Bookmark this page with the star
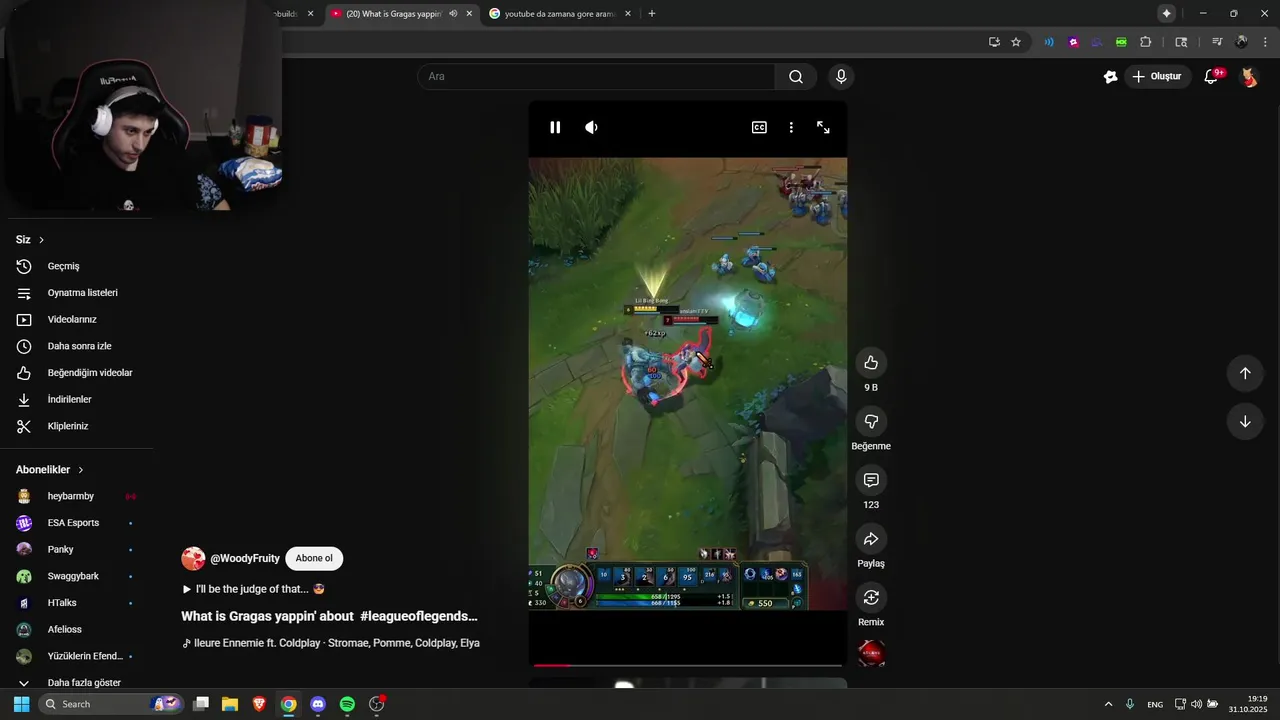The width and height of the screenshot is (1280, 720). point(1016,42)
